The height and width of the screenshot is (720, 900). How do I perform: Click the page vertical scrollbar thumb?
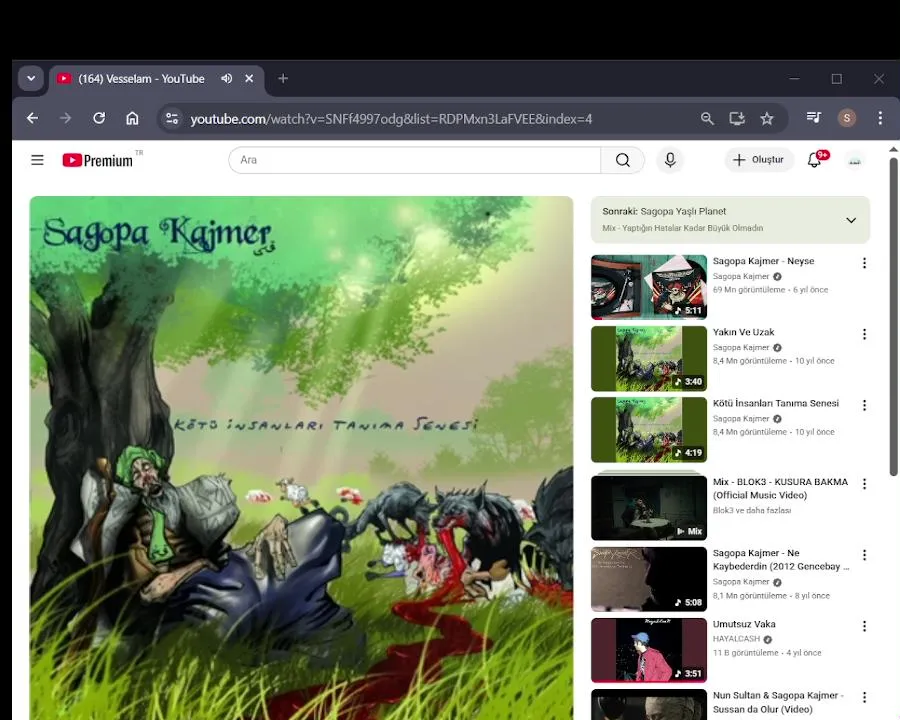pyautogui.click(x=893, y=317)
